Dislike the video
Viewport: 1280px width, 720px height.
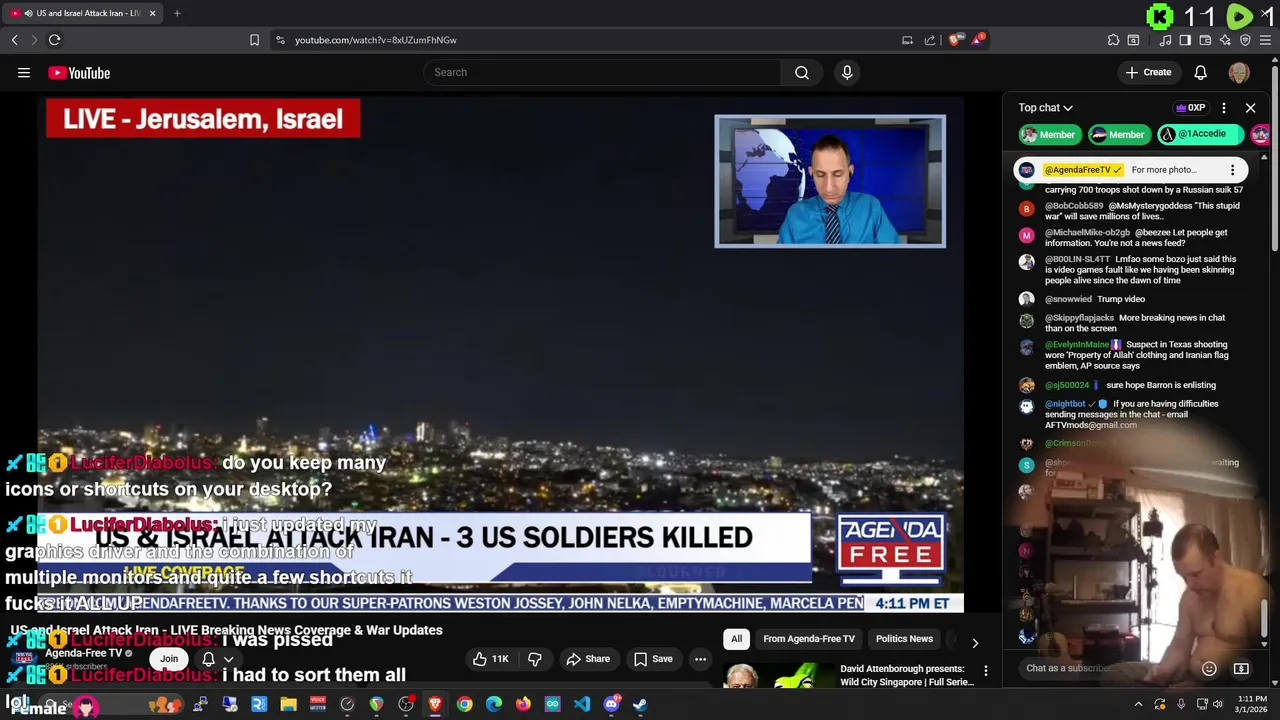point(535,659)
